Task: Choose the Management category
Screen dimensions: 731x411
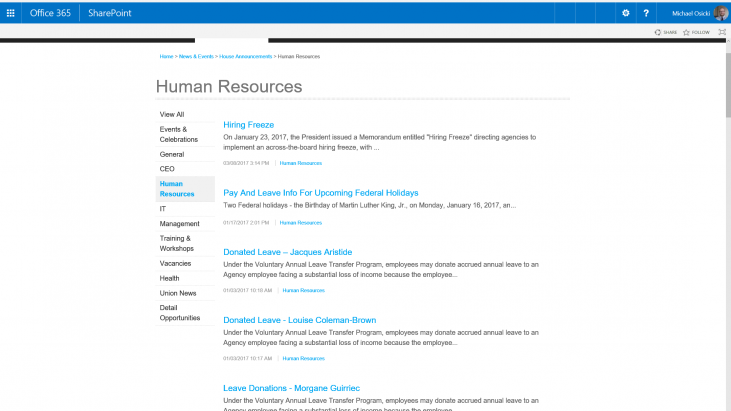Action: [185, 224]
